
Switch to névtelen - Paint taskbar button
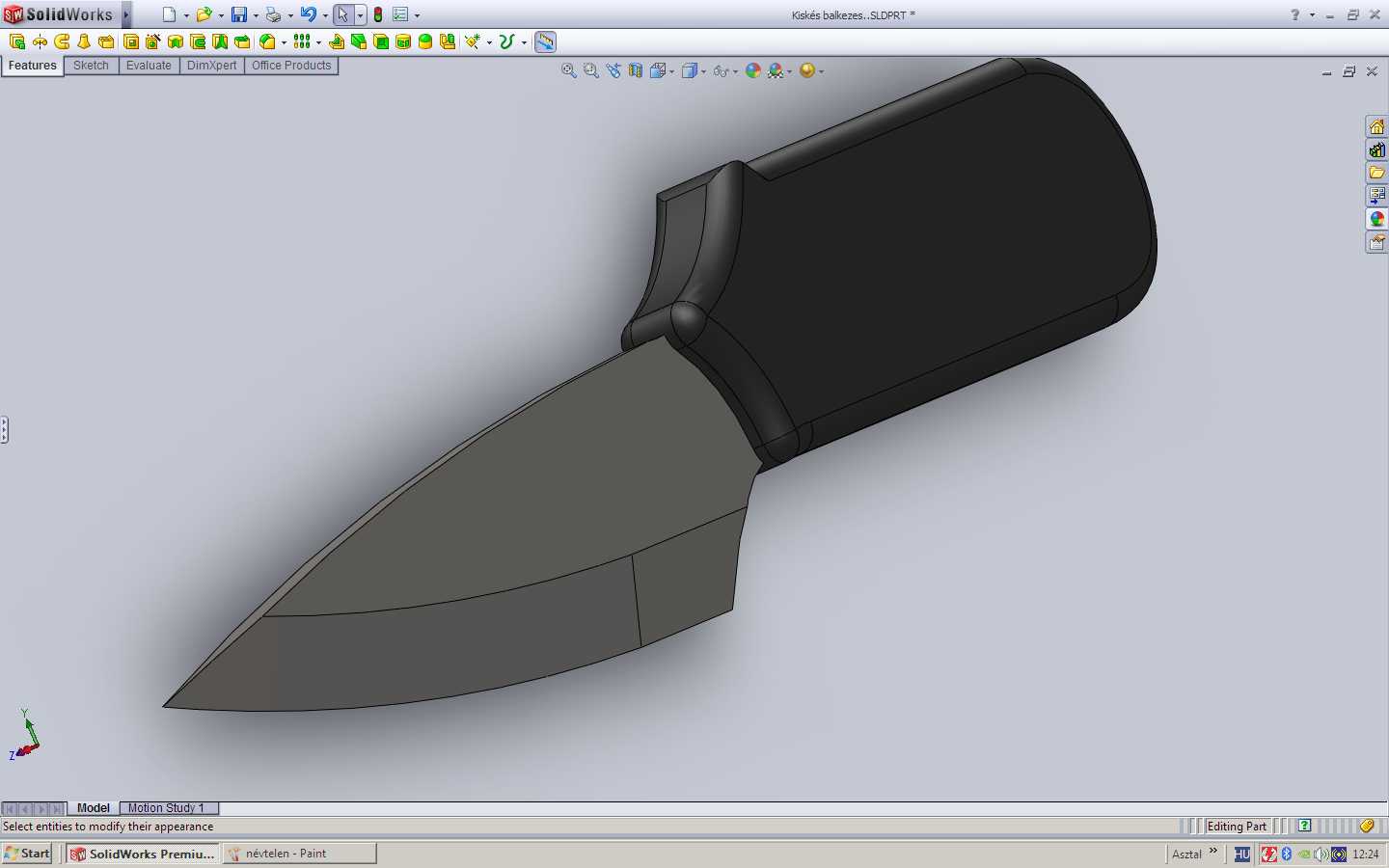pos(299,854)
